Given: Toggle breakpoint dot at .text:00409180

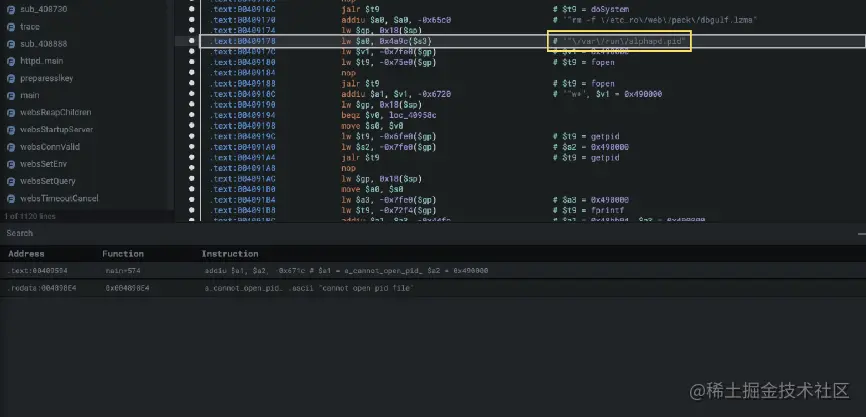Looking at the screenshot, I should (x=192, y=62).
